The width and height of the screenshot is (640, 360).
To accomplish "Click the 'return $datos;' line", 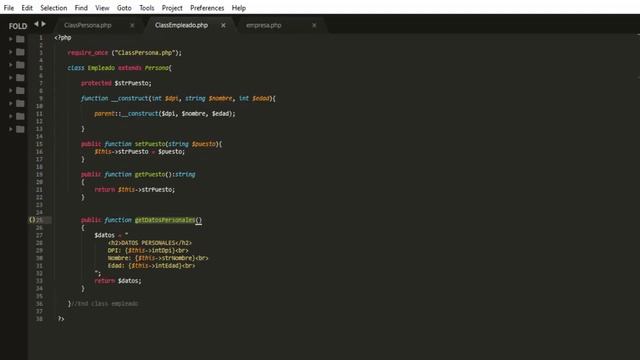I will [x=118, y=281].
